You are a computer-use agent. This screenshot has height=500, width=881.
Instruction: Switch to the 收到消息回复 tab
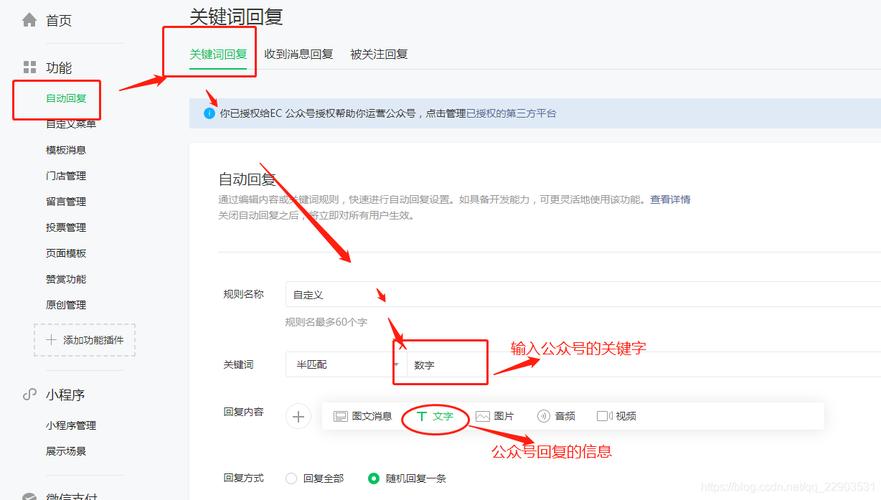pyautogui.click(x=298, y=54)
